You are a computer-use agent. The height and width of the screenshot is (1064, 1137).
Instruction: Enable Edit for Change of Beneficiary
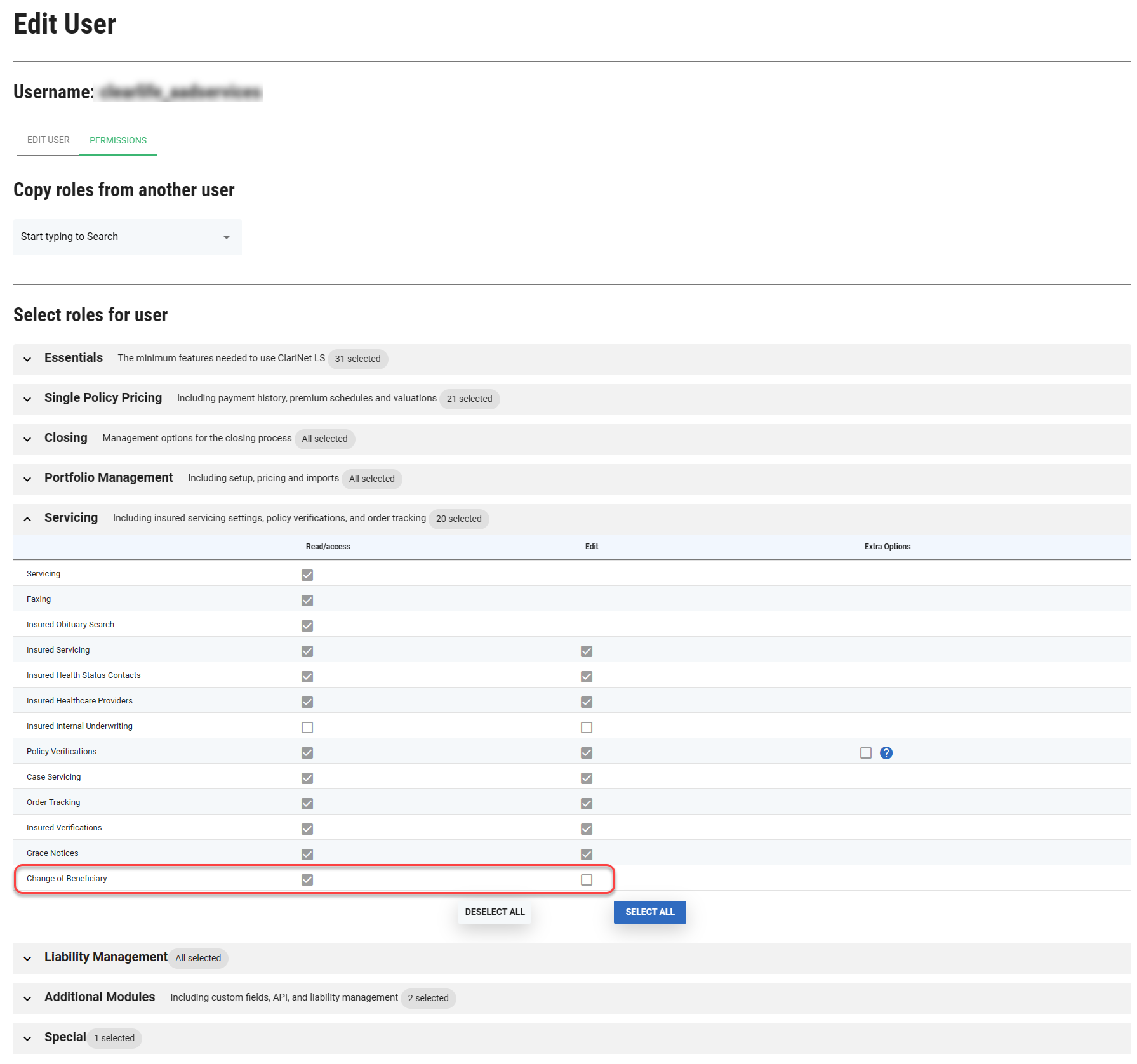(x=587, y=880)
